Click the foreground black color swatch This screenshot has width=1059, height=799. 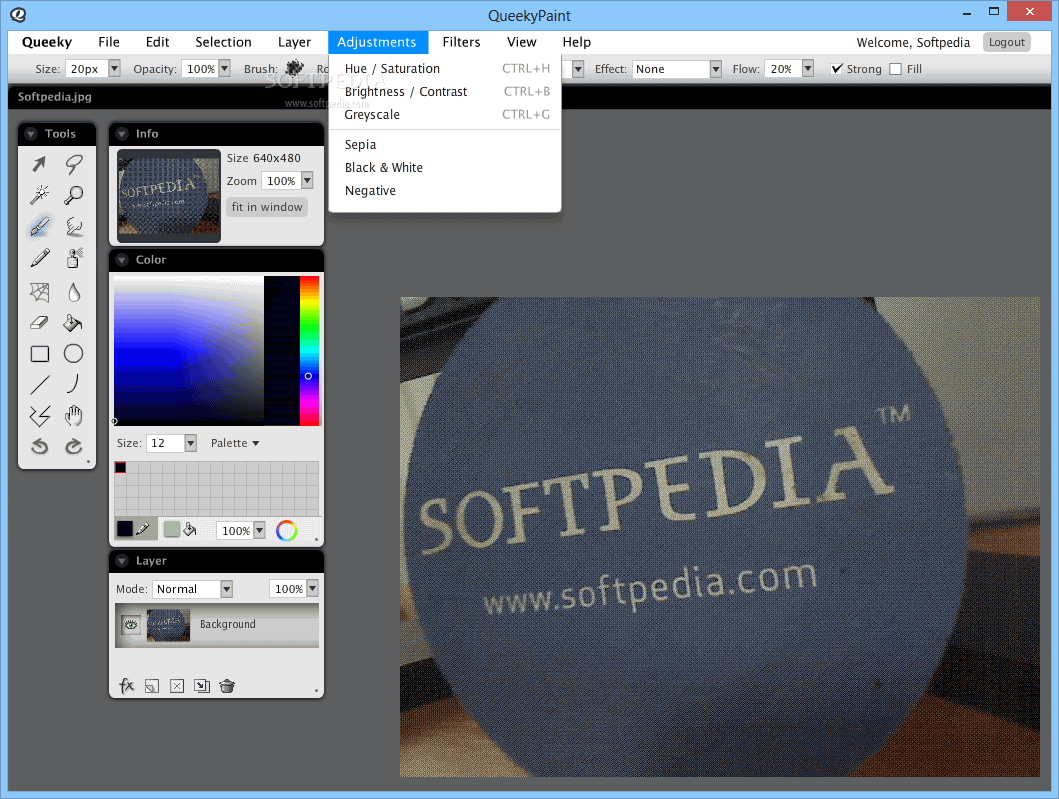pos(125,529)
